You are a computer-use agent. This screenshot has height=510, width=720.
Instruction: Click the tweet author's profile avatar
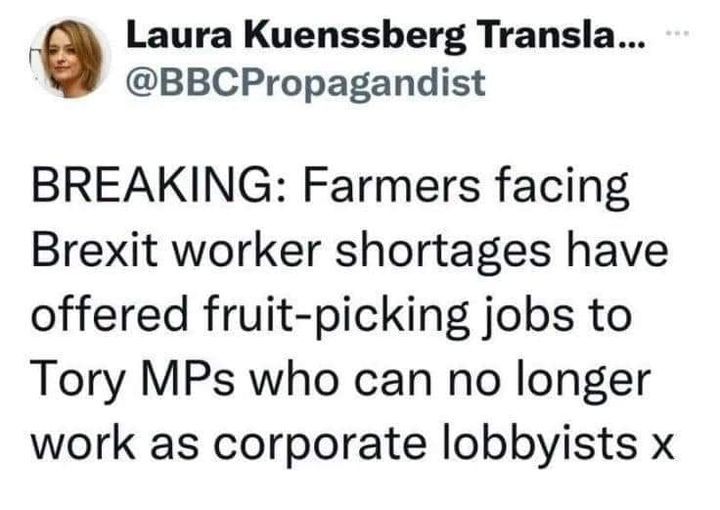70,58
